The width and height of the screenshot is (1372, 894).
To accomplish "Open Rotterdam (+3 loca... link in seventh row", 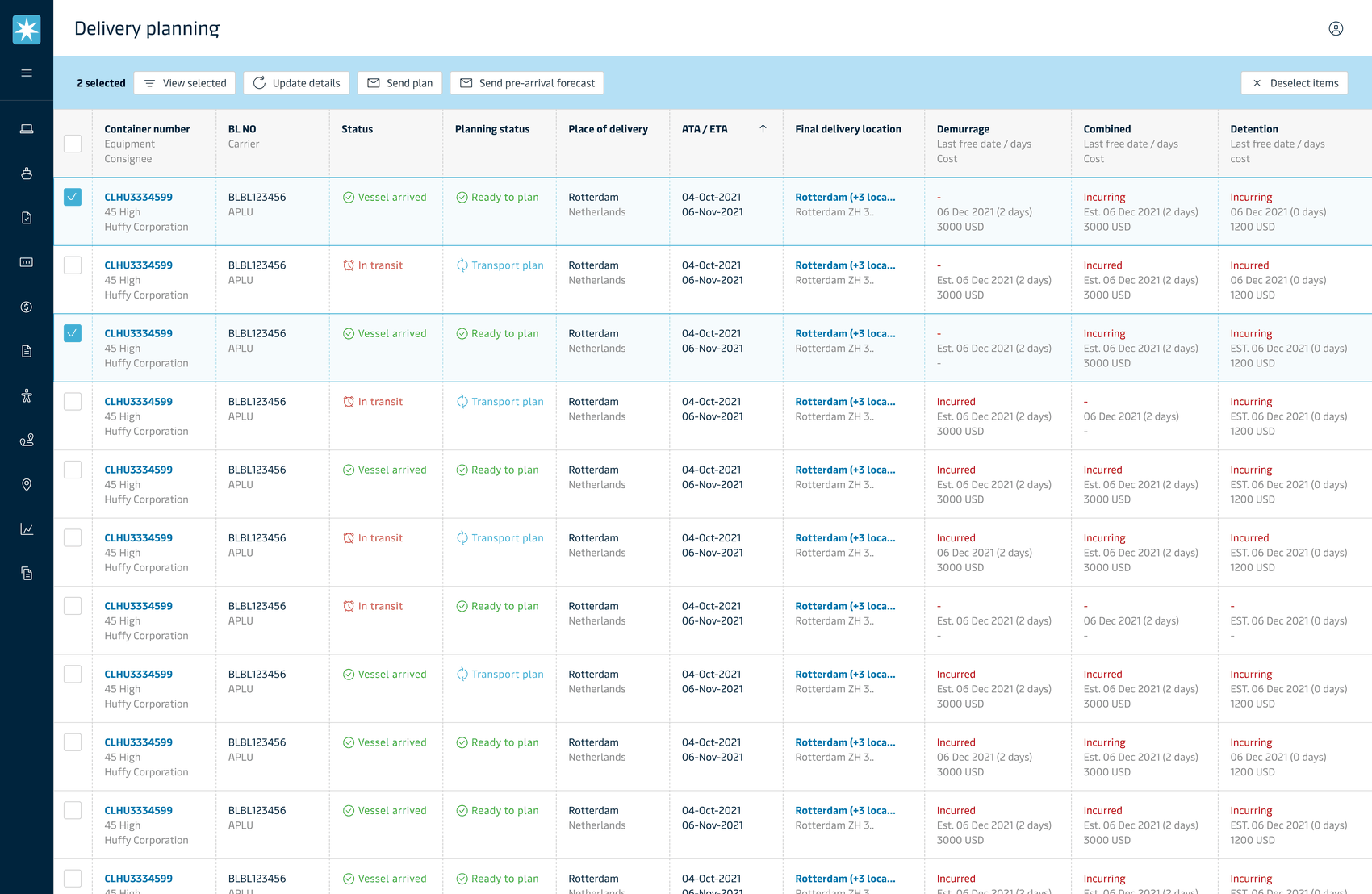I will point(845,606).
